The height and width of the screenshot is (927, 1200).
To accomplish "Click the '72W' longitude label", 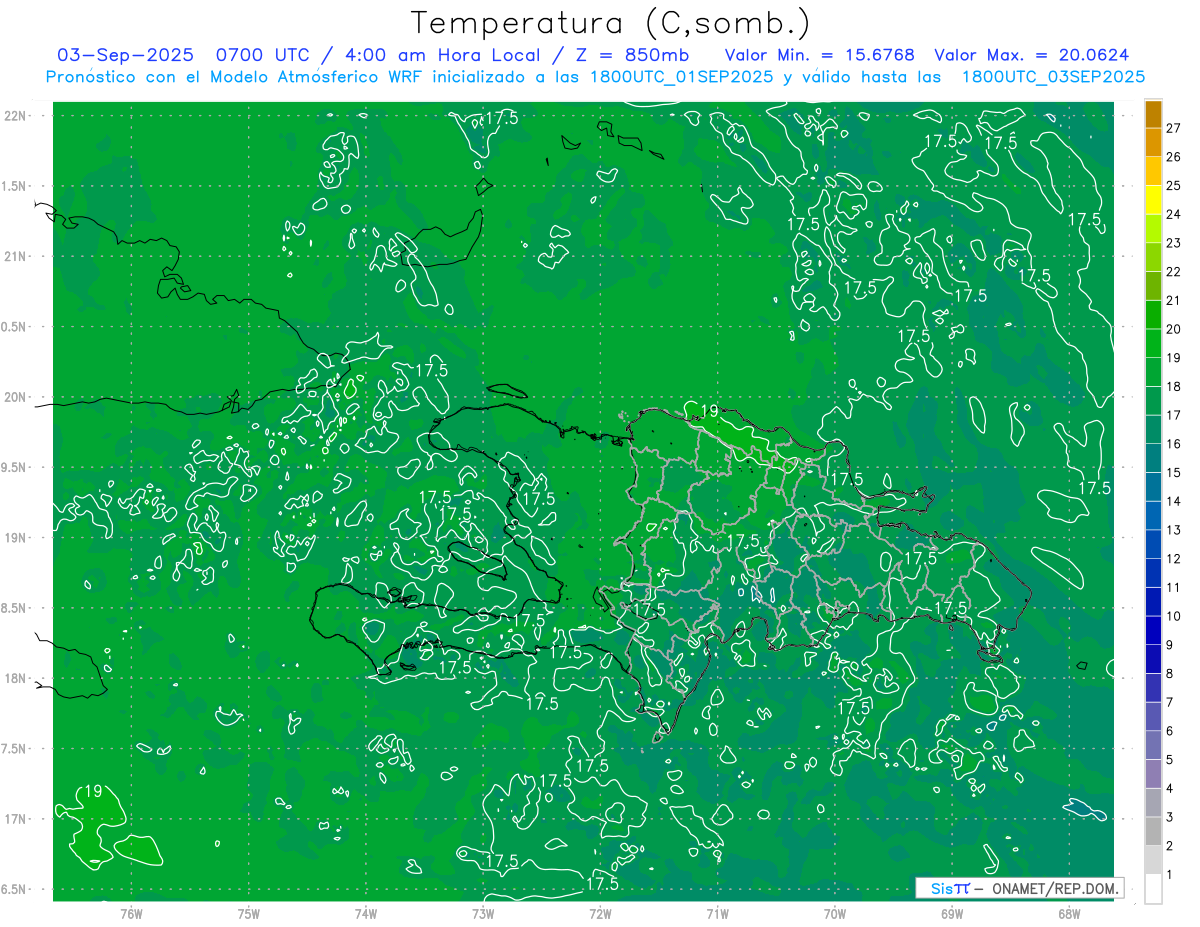I will 600,914.
